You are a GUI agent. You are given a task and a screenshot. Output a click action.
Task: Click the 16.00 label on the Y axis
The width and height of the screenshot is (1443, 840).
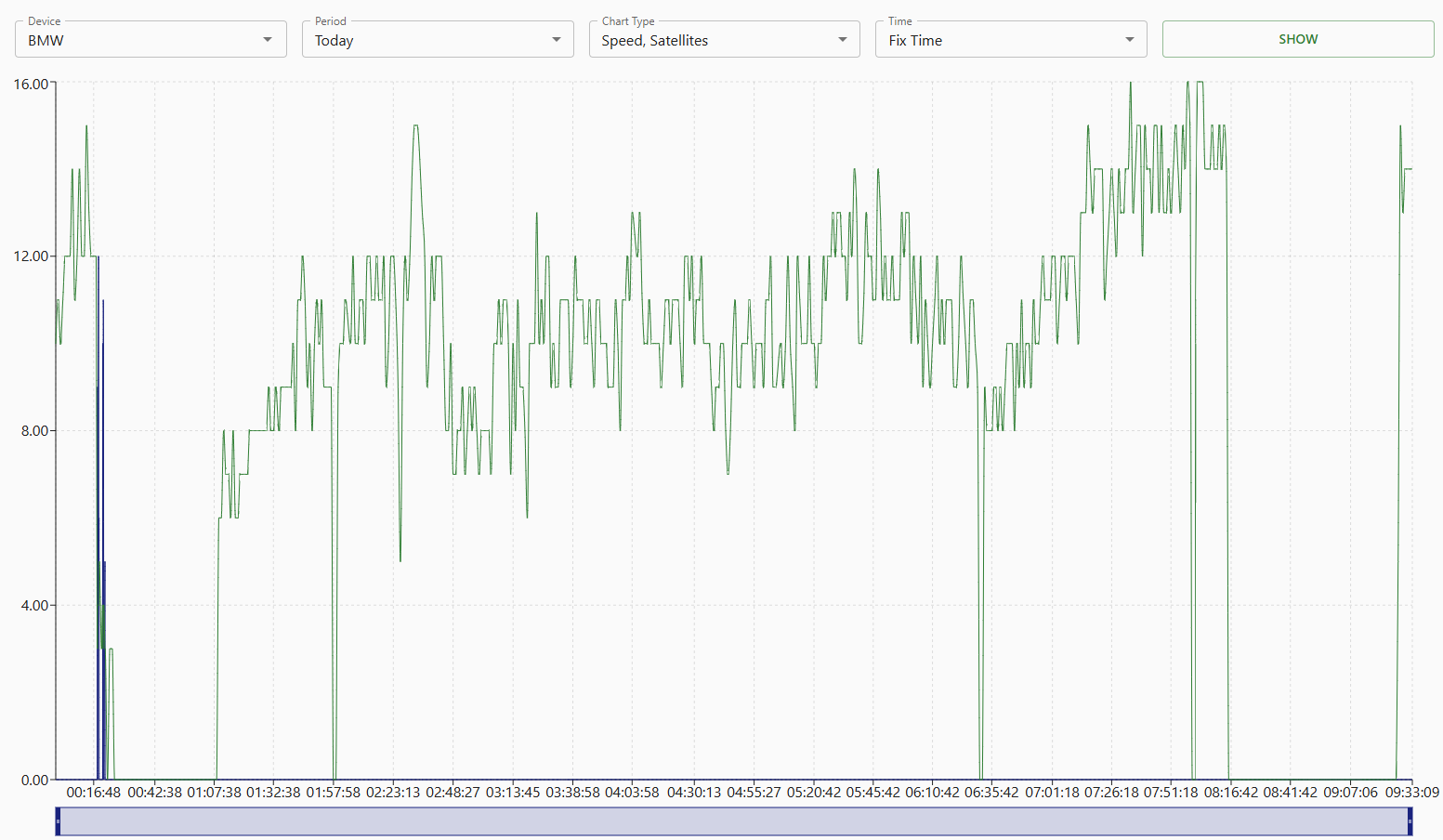(31, 84)
